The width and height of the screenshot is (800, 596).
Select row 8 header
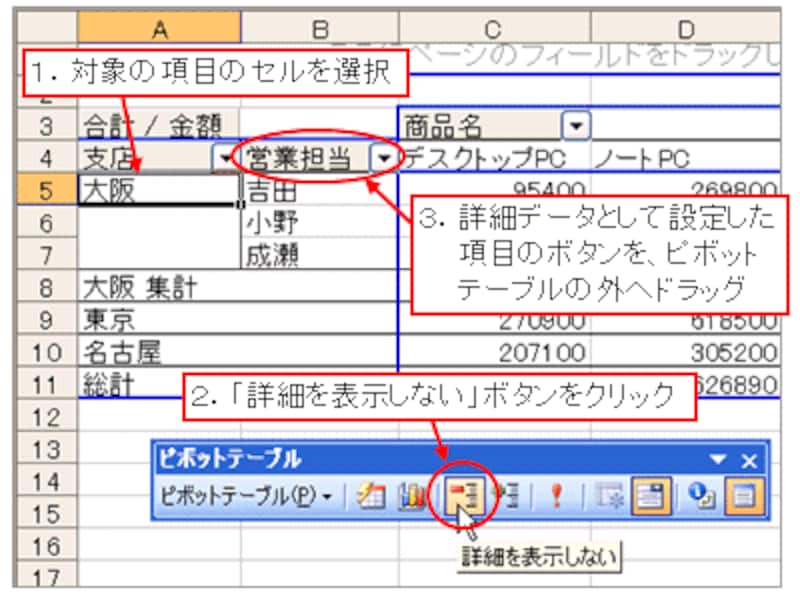pyautogui.click(x=46, y=287)
